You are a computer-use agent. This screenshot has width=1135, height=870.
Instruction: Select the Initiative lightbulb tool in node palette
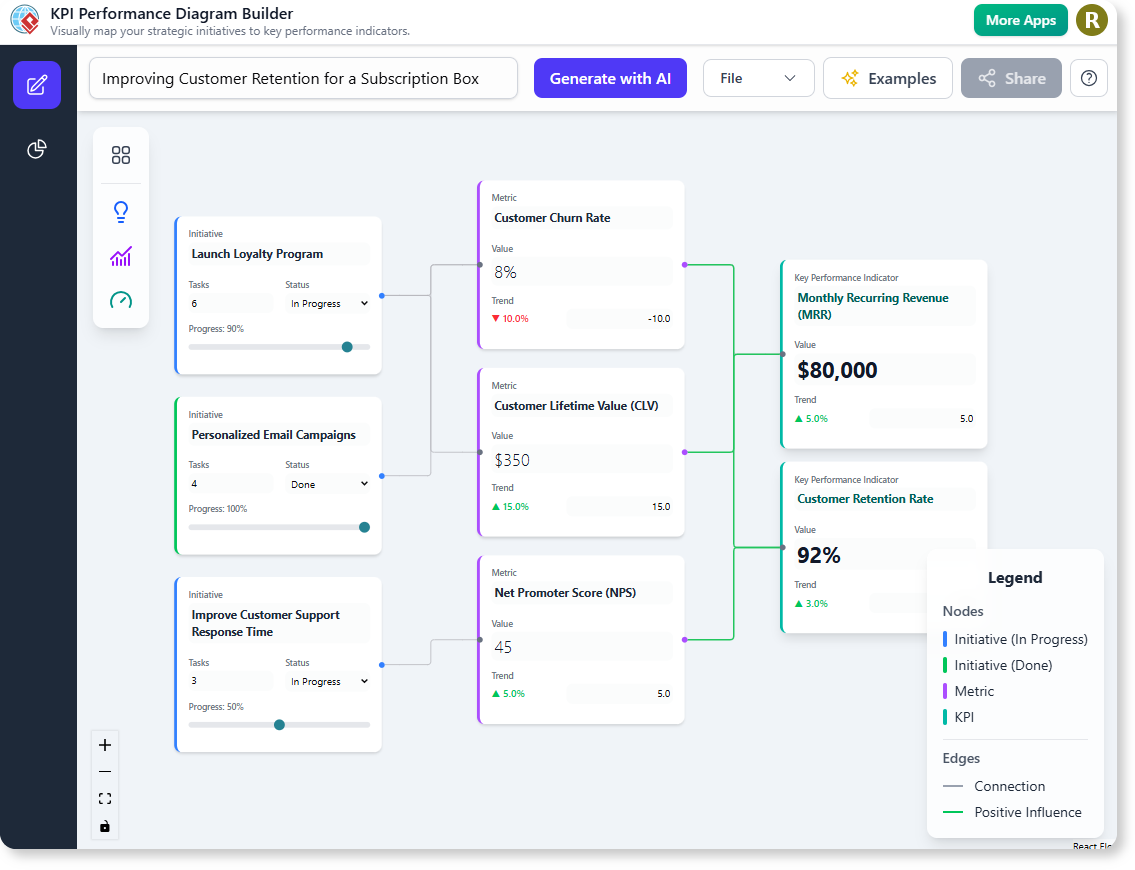121,212
